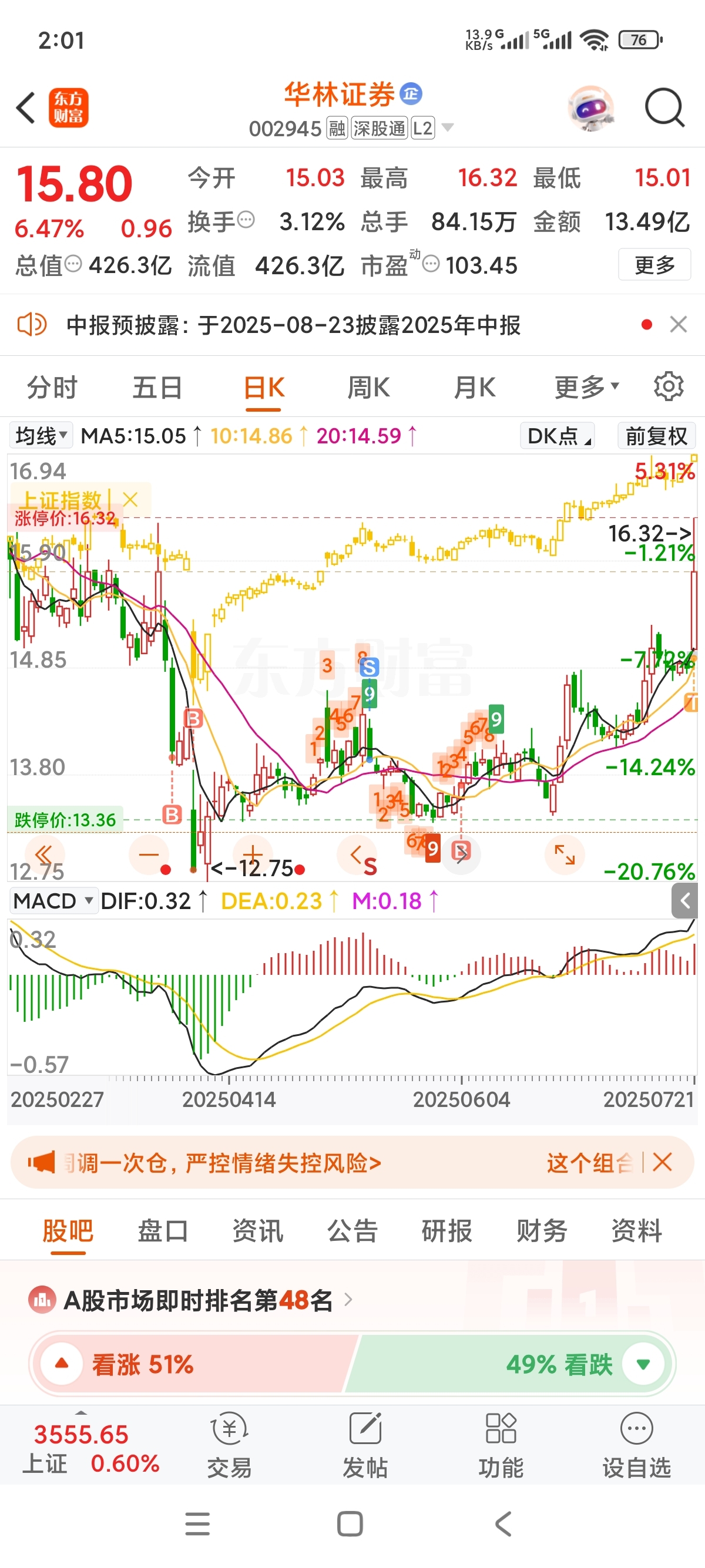Select the 日K chart tab

[264, 387]
